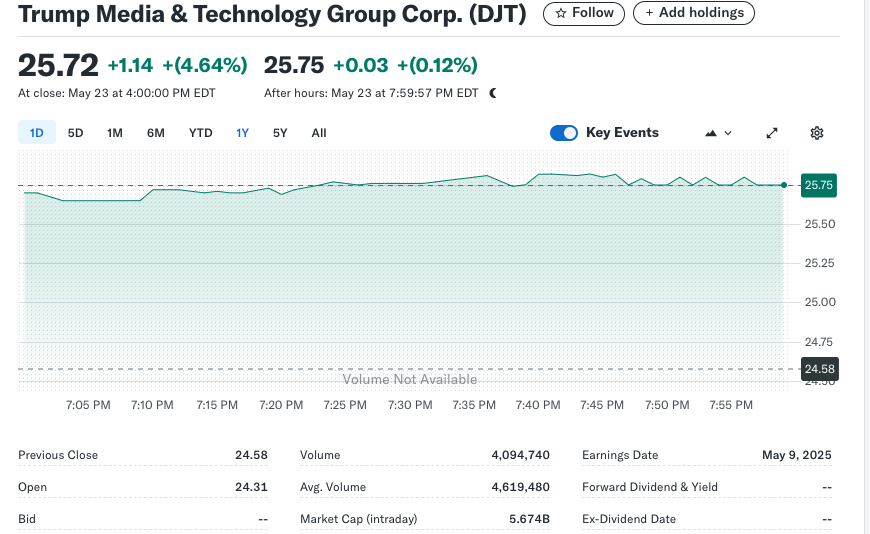
Task: Switch to the 6M range
Action: pyautogui.click(x=156, y=133)
